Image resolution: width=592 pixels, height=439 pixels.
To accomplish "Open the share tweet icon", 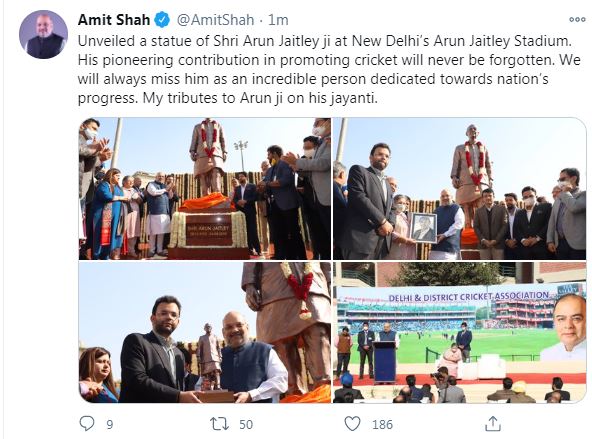I will [x=493, y=423].
